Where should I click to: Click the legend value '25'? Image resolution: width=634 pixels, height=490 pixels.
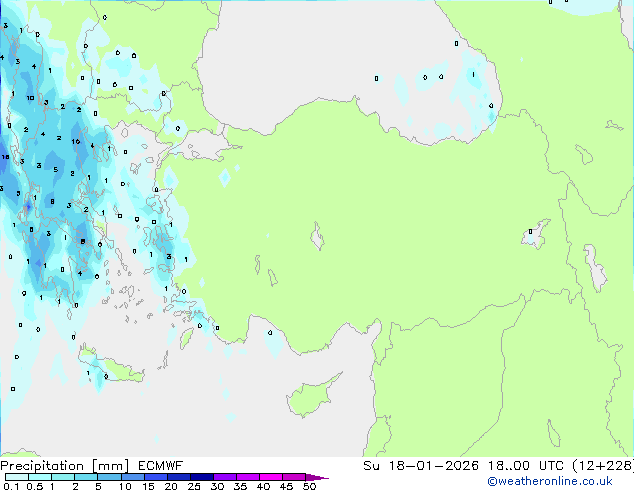[194, 486]
